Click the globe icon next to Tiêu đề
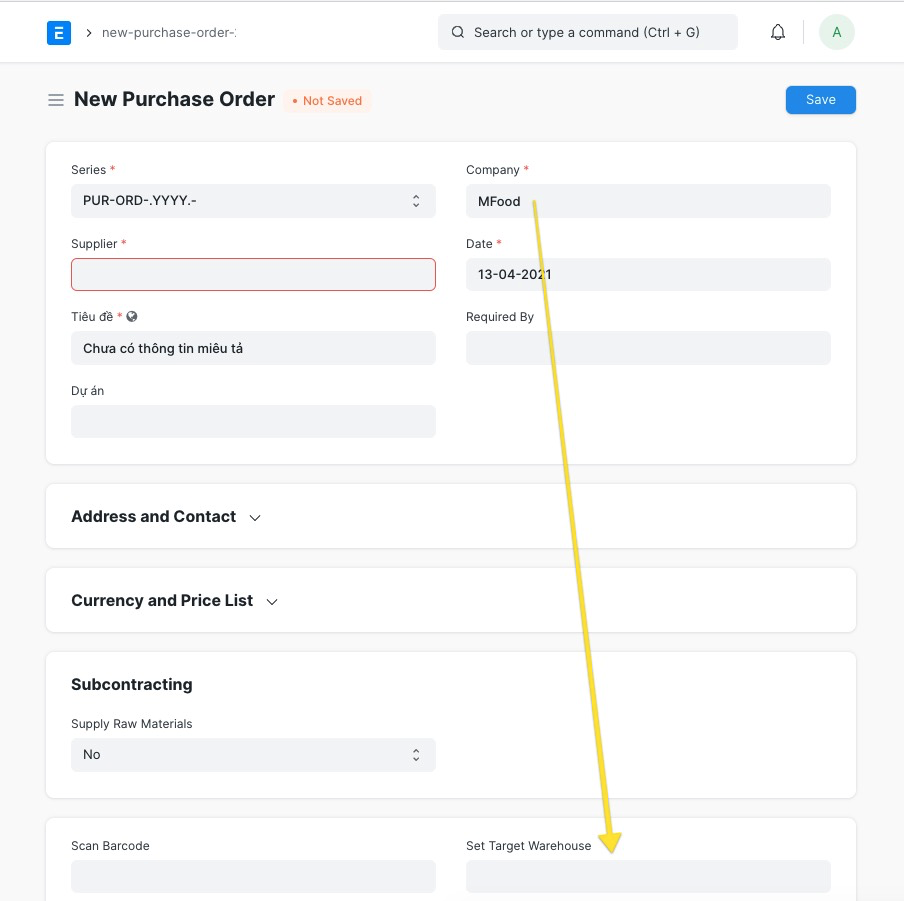The height and width of the screenshot is (901, 904). [x=133, y=316]
